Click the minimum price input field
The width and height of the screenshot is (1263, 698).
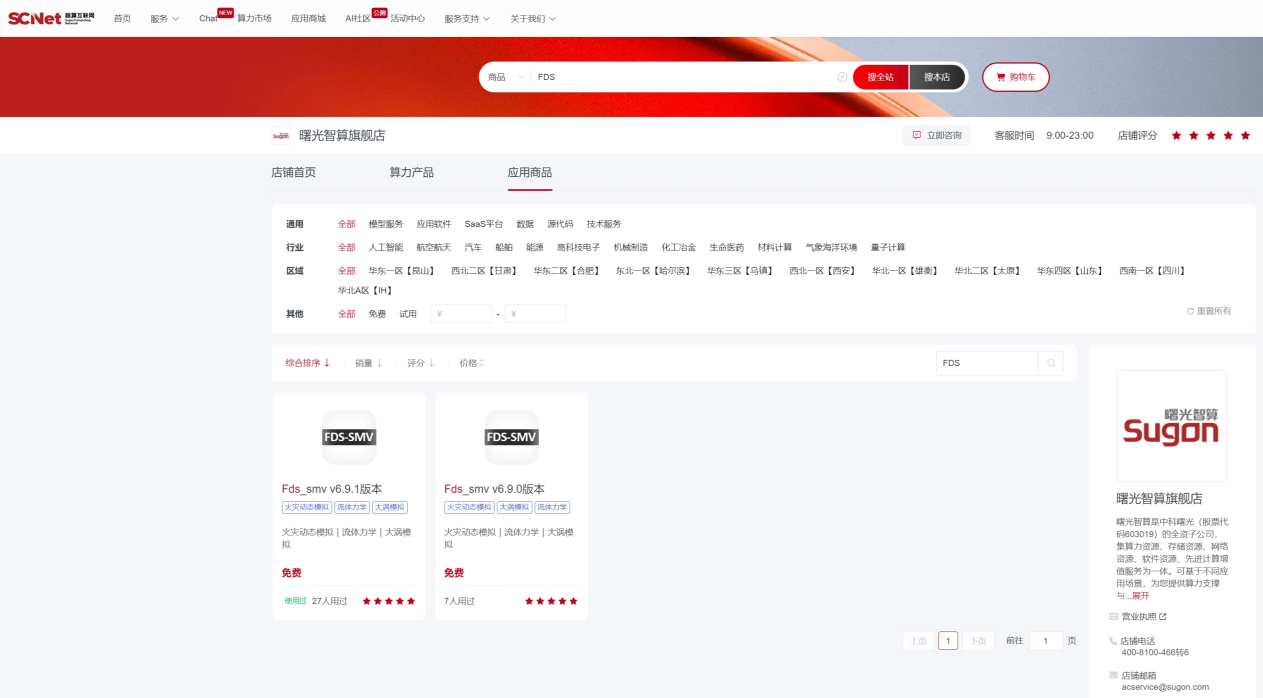(x=461, y=314)
